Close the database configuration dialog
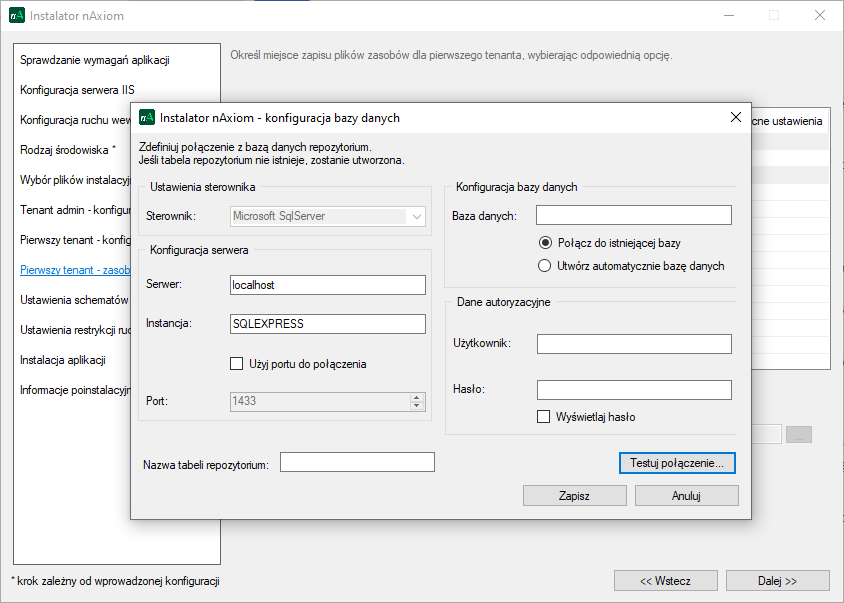Screen dimensions: 844x603 [x=736, y=117]
